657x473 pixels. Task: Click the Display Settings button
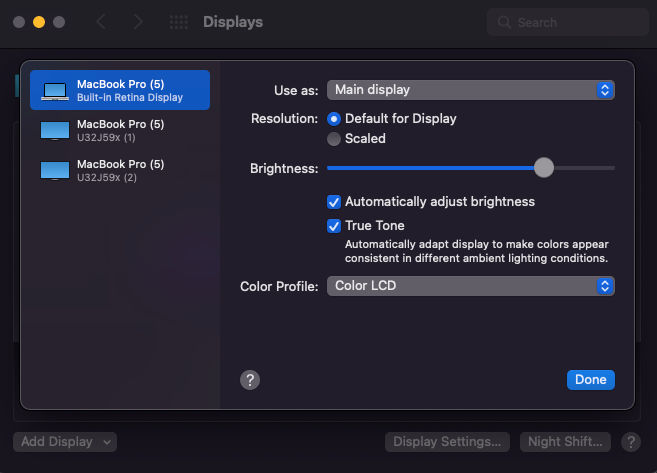447,442
